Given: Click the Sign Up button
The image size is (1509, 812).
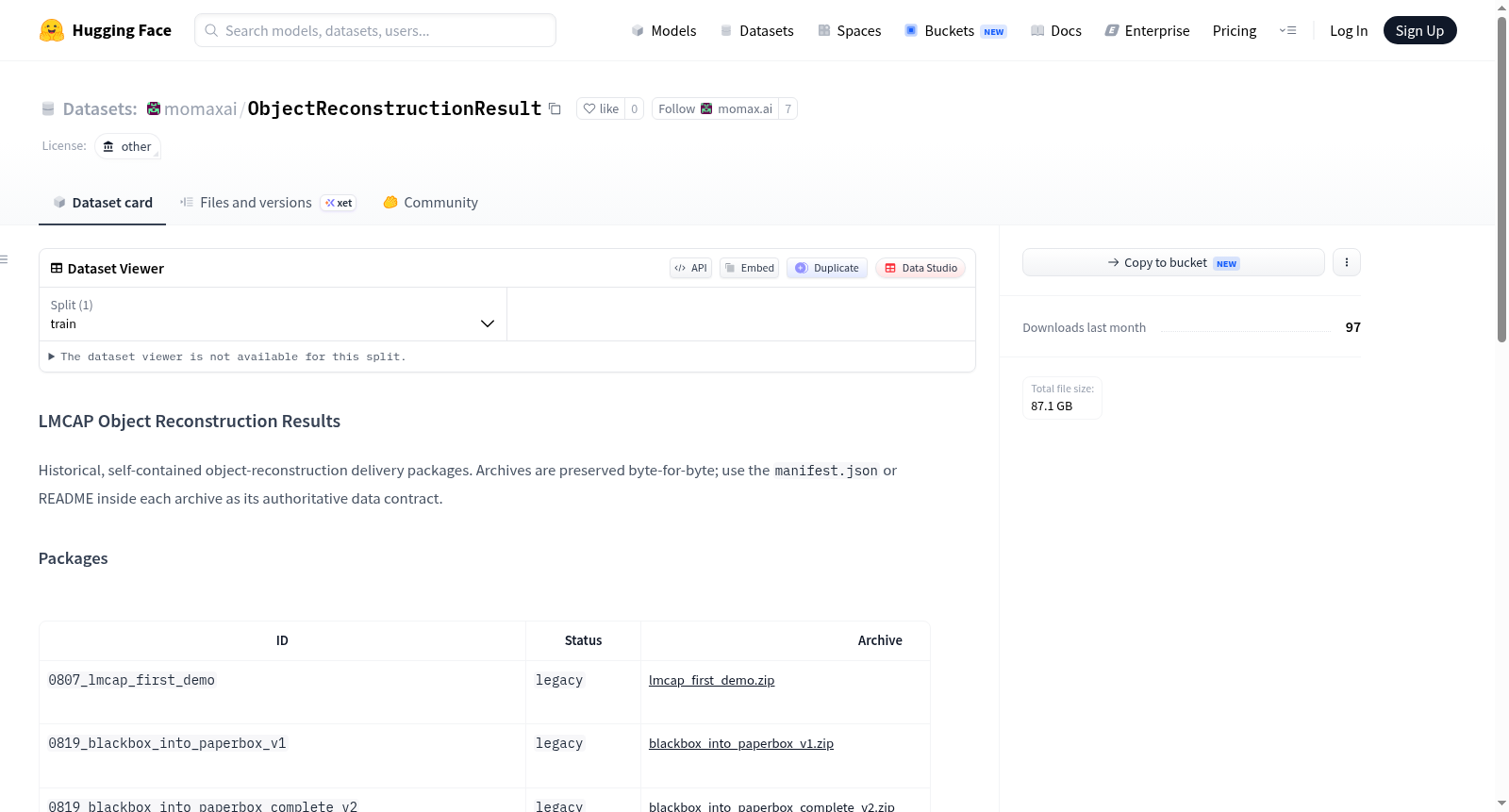Looking at the screenshot, I should point(1420,30).
